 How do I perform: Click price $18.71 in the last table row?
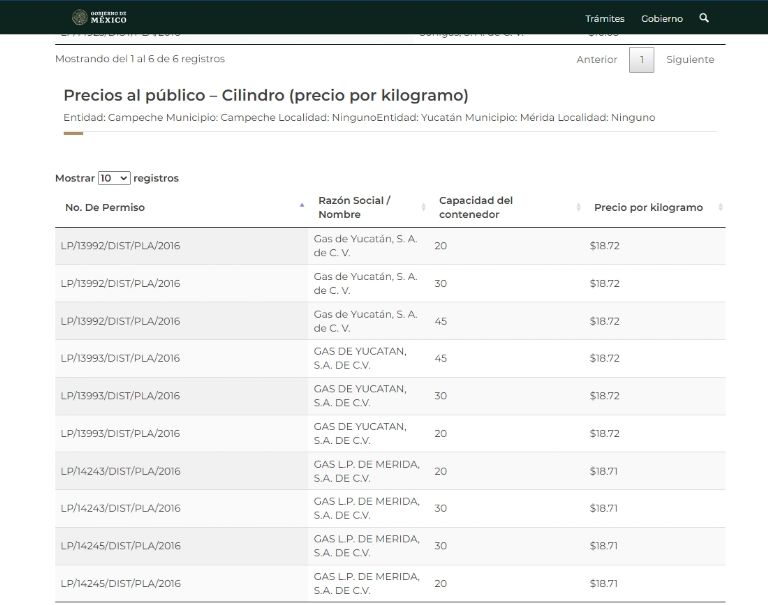[x=603, y=583]
